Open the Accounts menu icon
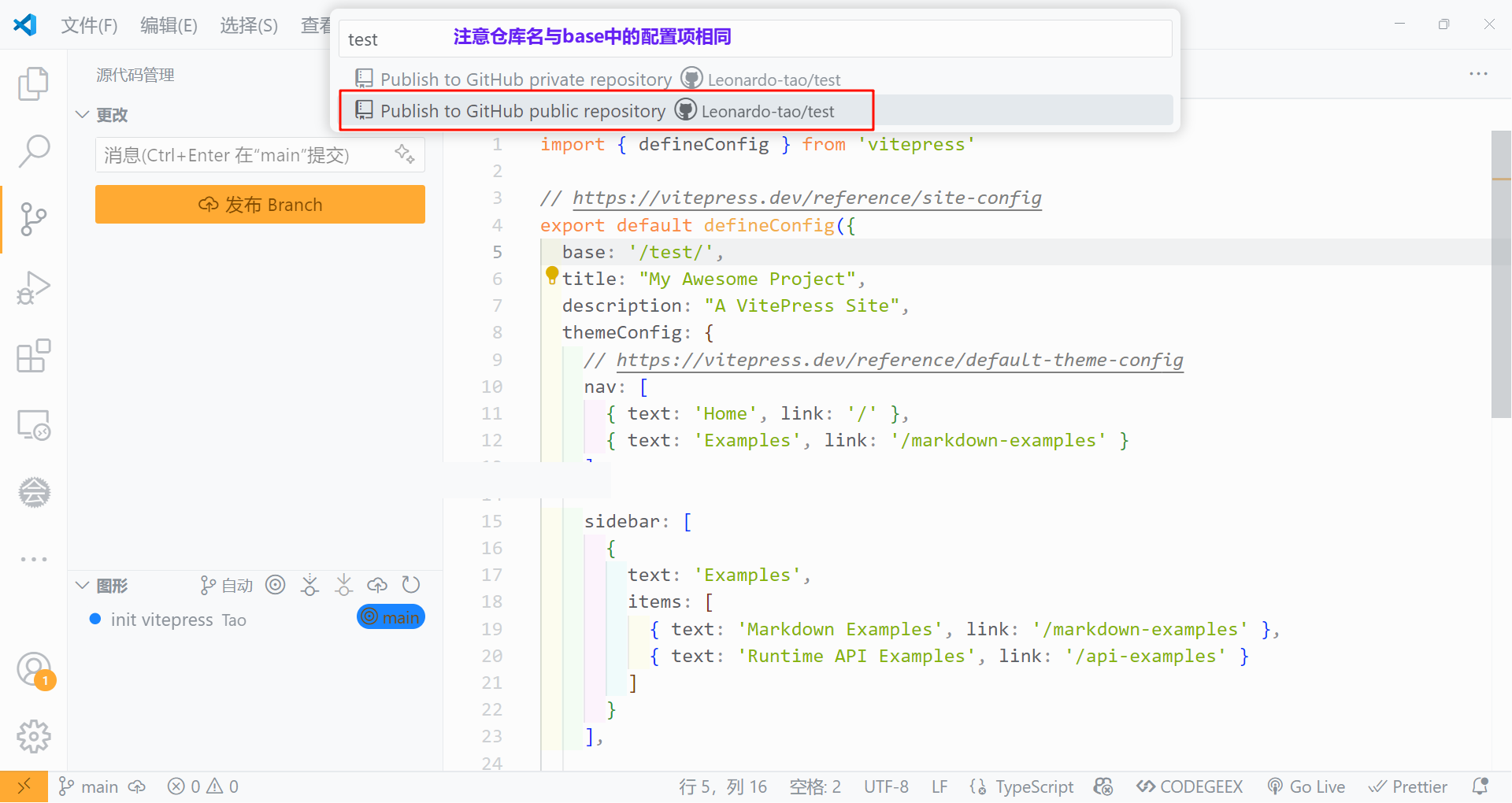1512x803 pixels. click(x=34, y=669)
